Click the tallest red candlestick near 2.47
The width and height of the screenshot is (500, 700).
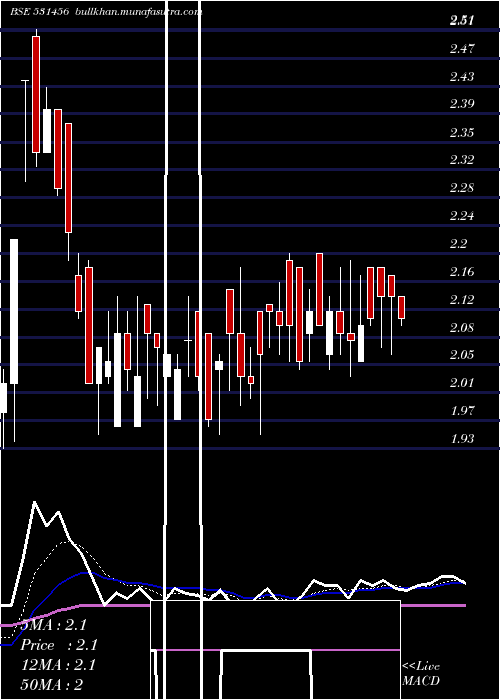(x=36, y=95)
